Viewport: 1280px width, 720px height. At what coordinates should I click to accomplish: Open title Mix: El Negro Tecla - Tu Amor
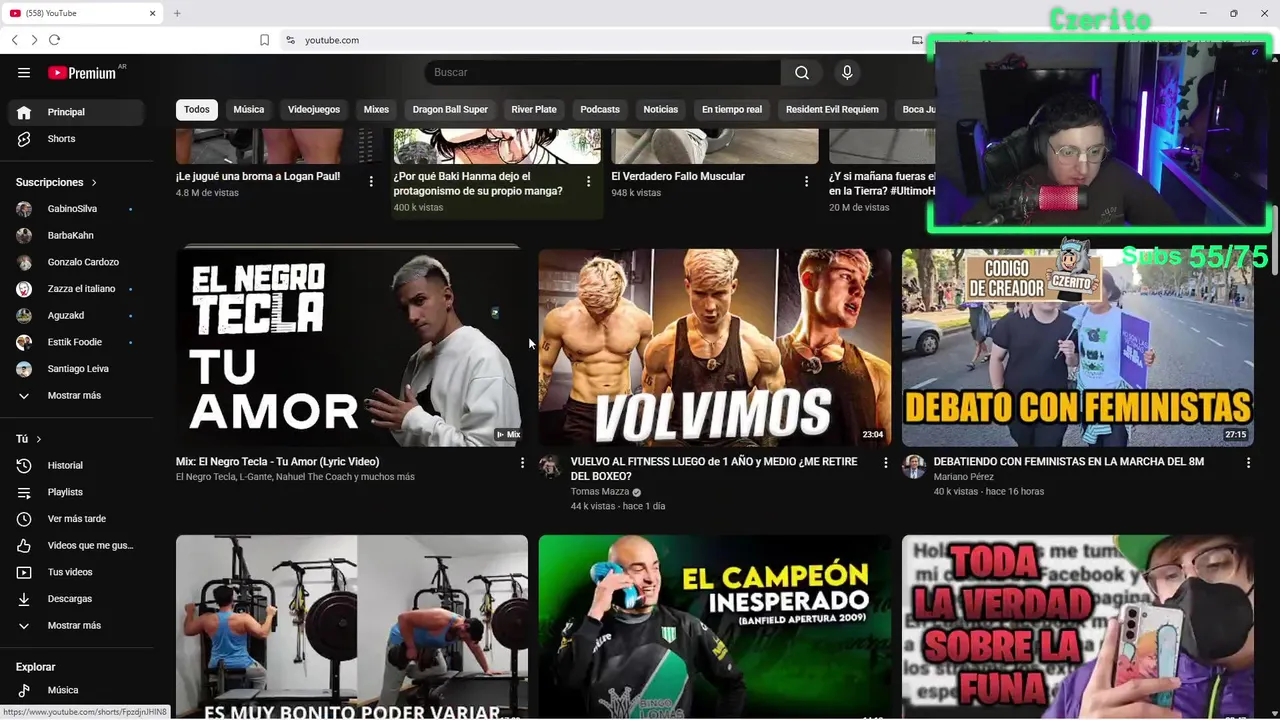click(278, 462)
